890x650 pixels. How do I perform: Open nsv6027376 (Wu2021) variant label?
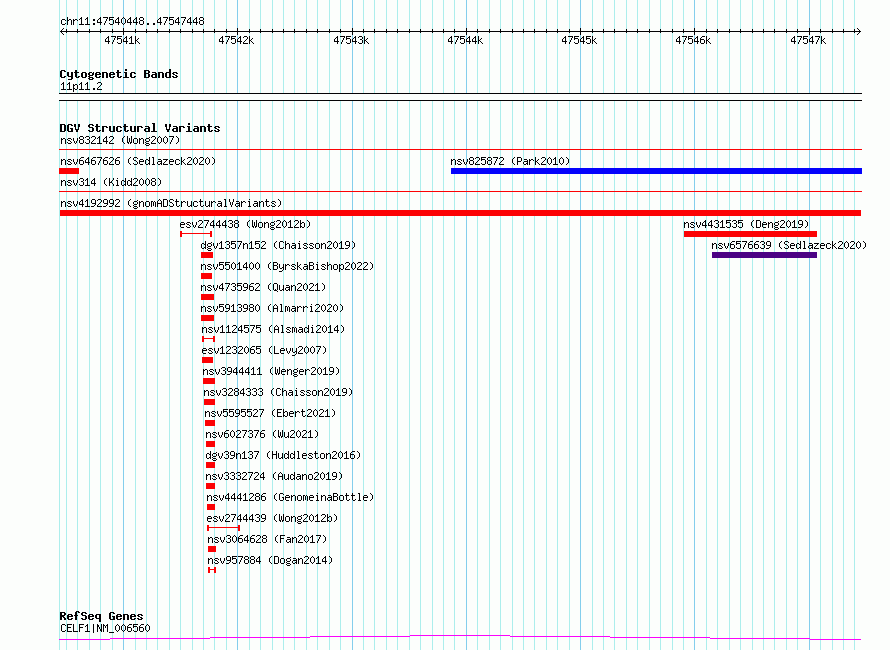pos(262,434)
